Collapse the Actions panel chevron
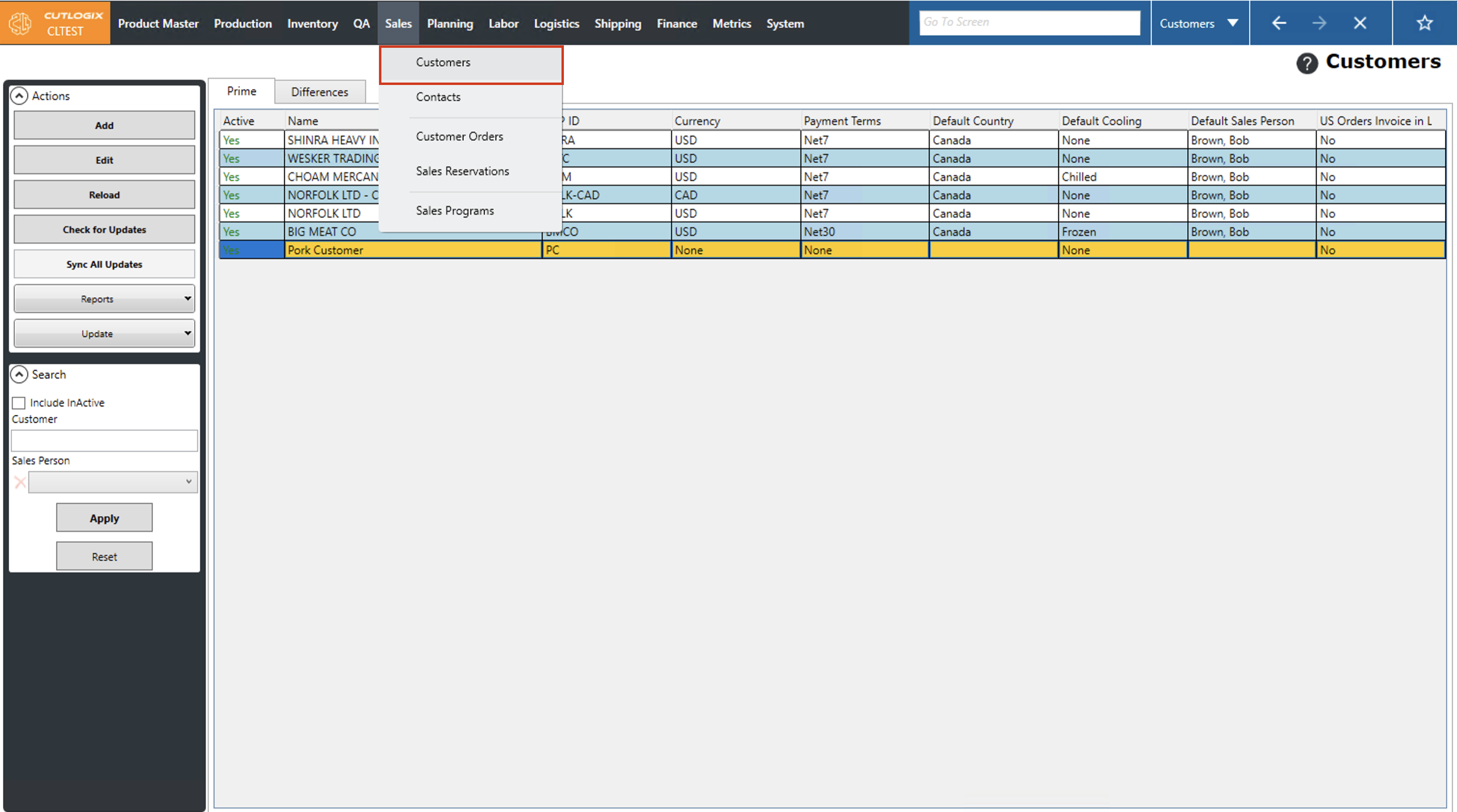Image resolution: width=1457 pixels, height=812 pixels. [x=19, y=96]
